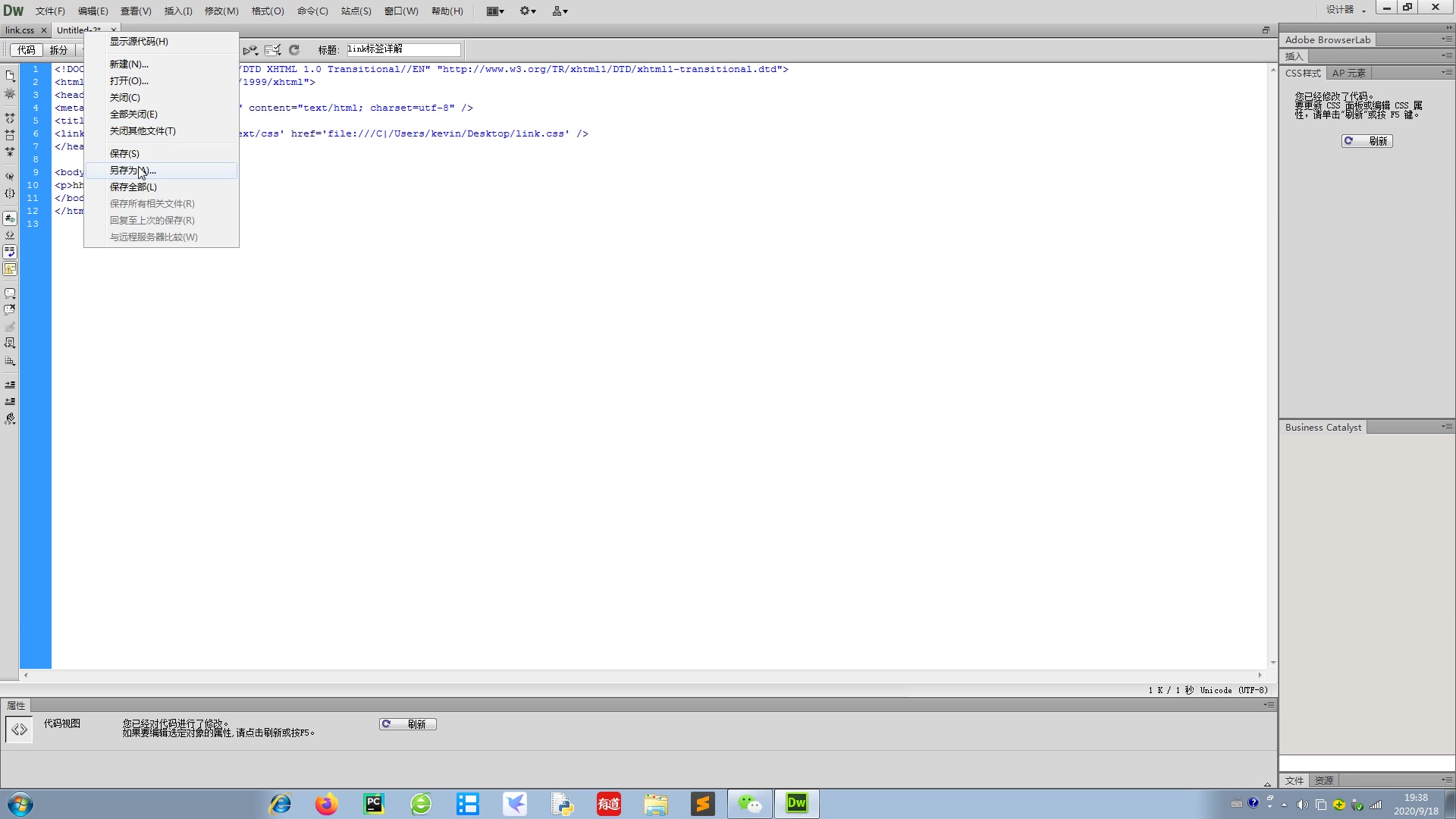The image size is (1456, 819).
Task: Click code view vertical scrollbar down arrow
Action: point(1272,663)
